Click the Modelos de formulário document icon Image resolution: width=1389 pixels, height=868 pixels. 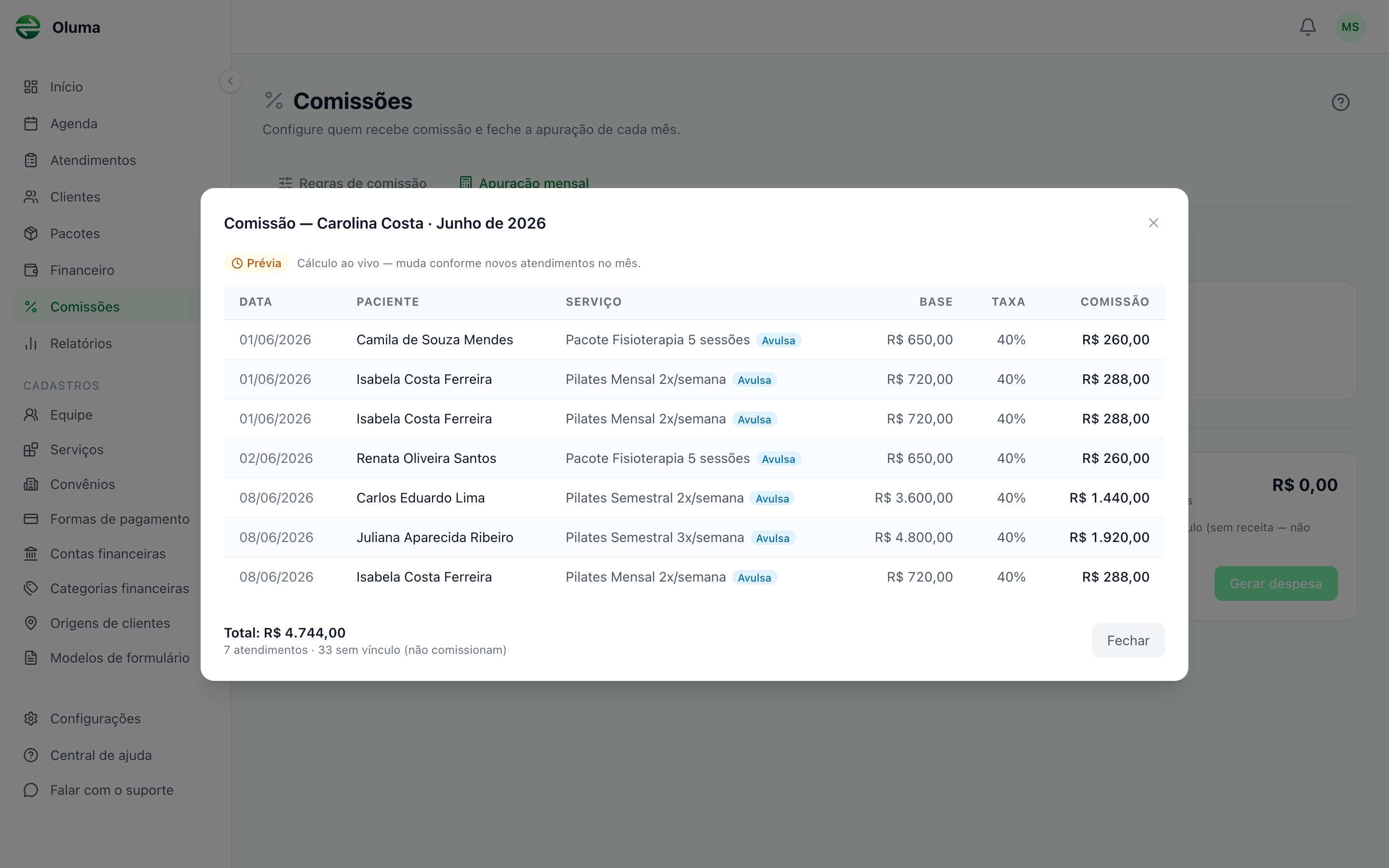coord(31,658)
